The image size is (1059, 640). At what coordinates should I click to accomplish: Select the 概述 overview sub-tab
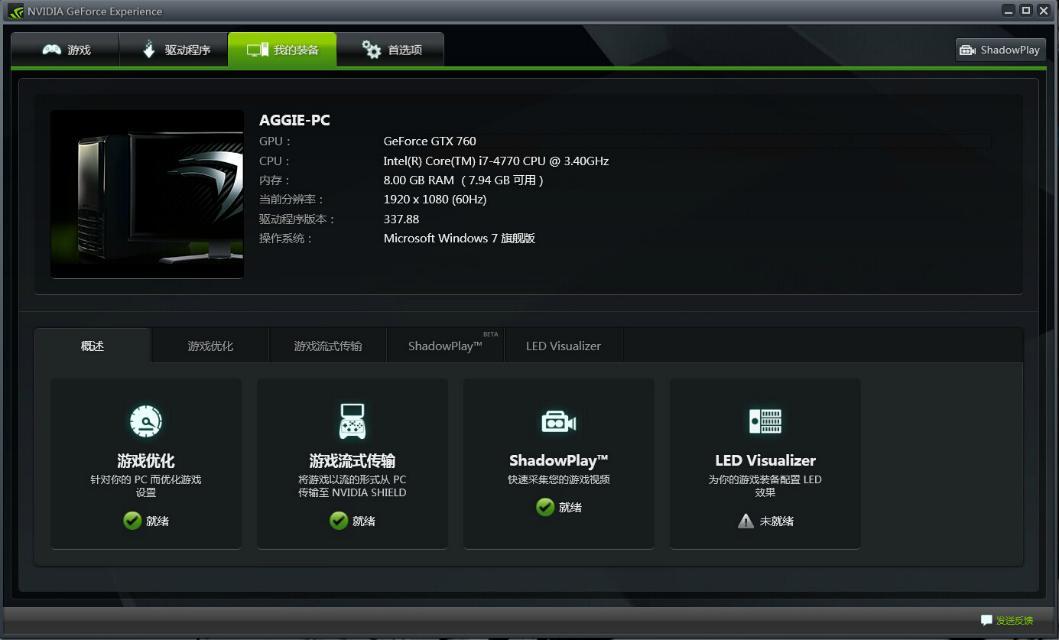click(x=93, y=346)
